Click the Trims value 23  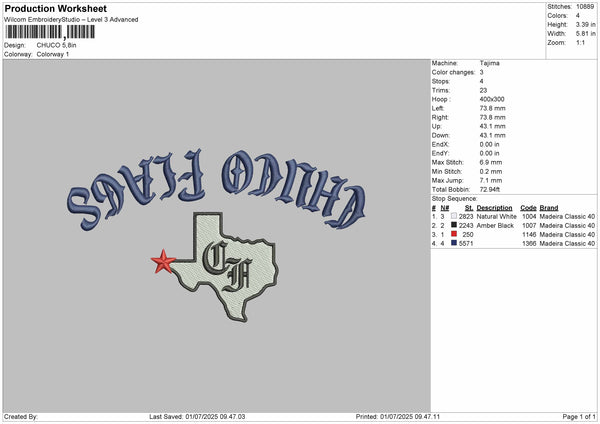pyautogui.click(x=483, y=90)
